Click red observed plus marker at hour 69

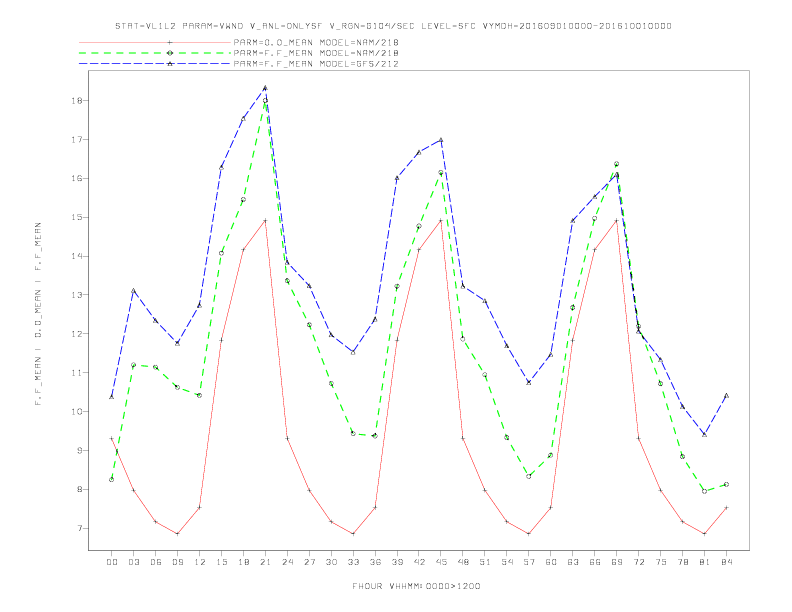point(617,221)
